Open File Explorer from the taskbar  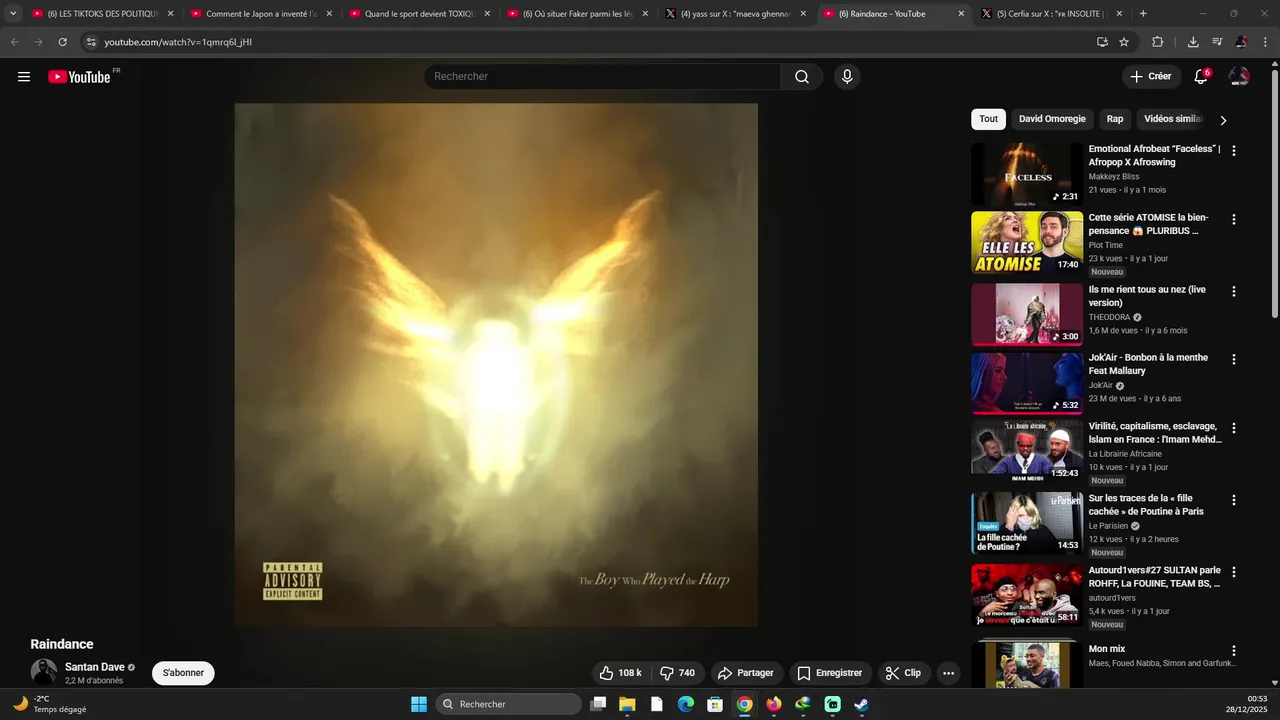click(627, 704)
